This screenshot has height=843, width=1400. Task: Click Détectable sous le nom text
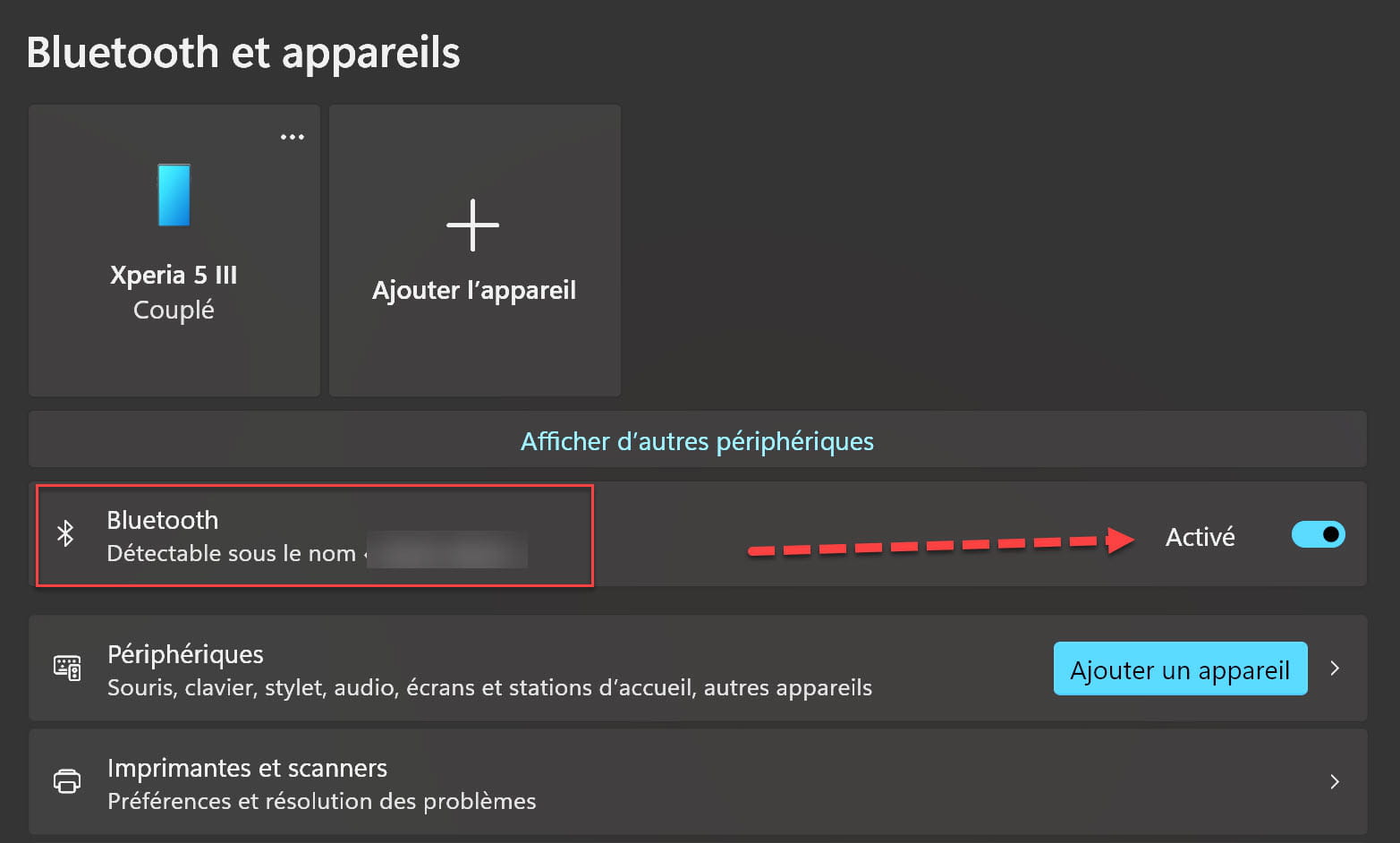point(232,553)
